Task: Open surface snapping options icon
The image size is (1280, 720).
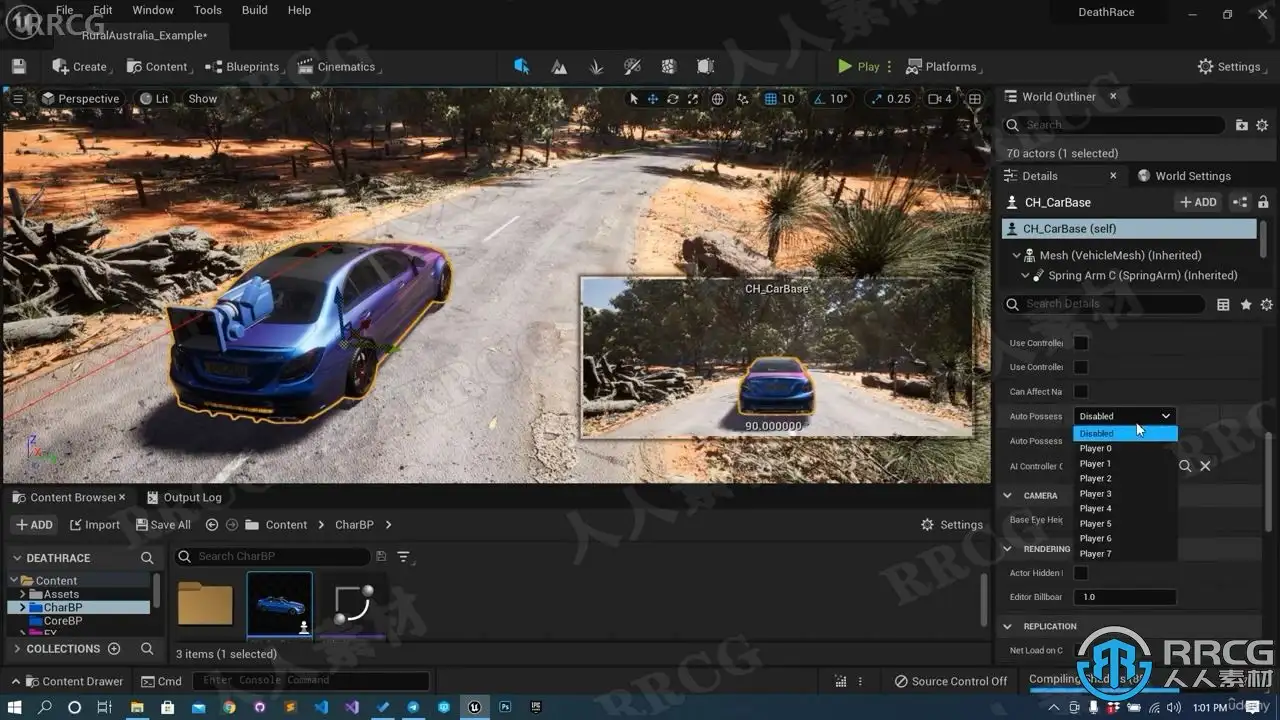Action: [743, 99]
